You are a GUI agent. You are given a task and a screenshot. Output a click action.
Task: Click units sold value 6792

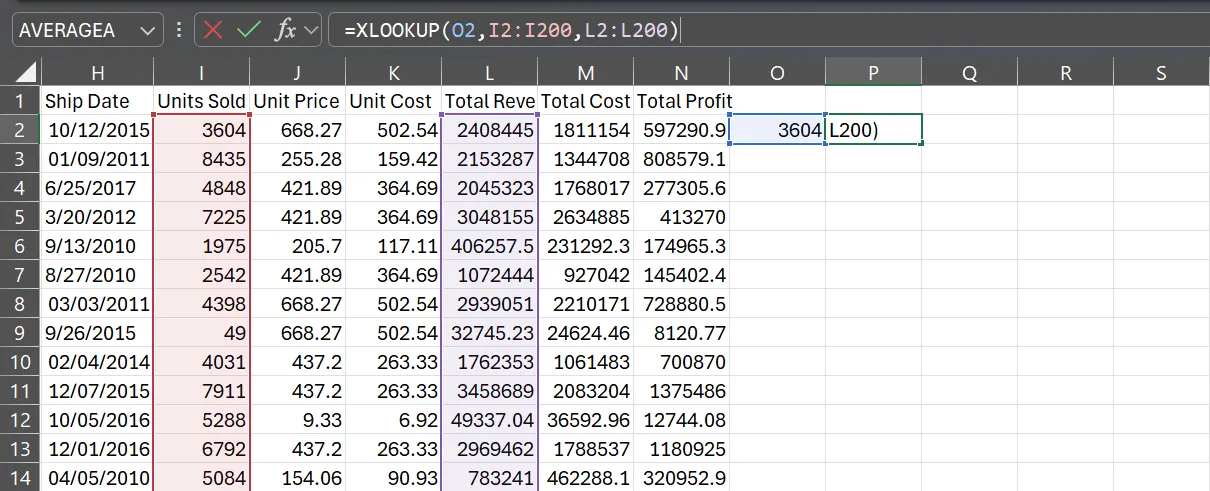tap(201, 449)
